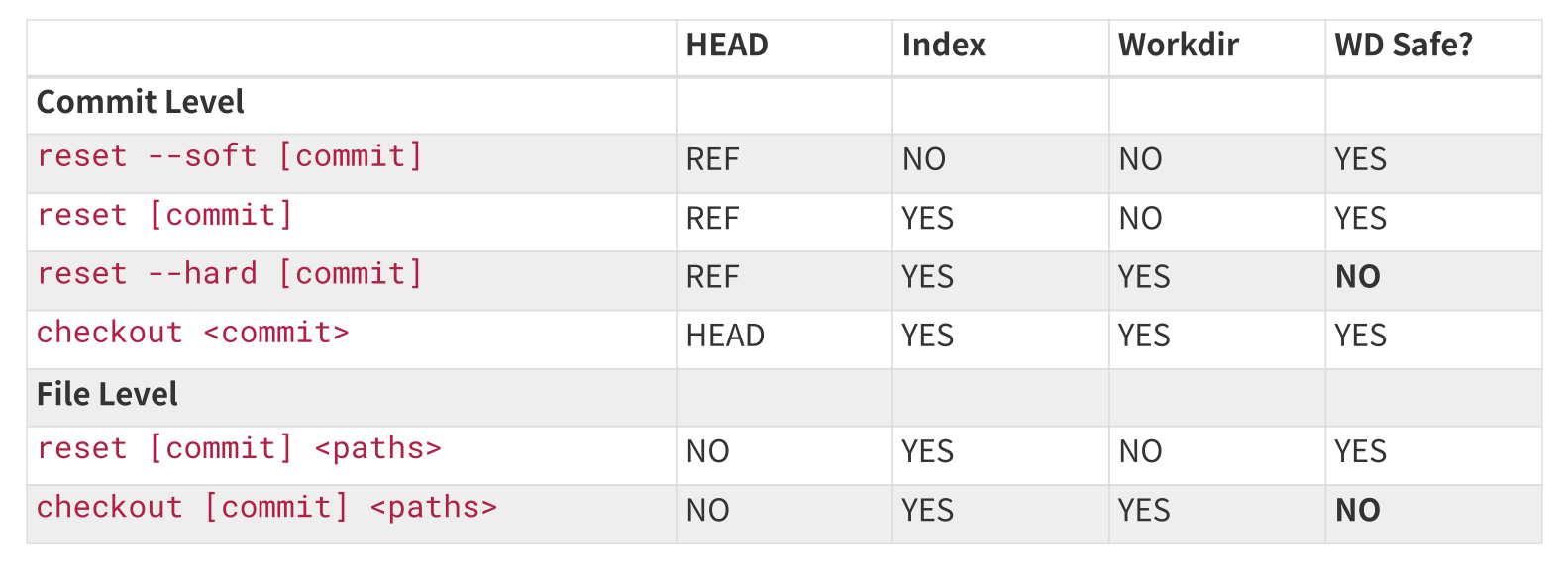Click bold NO in reset --hard row
Screen dimensions: 1568x580
[1357, 277]
